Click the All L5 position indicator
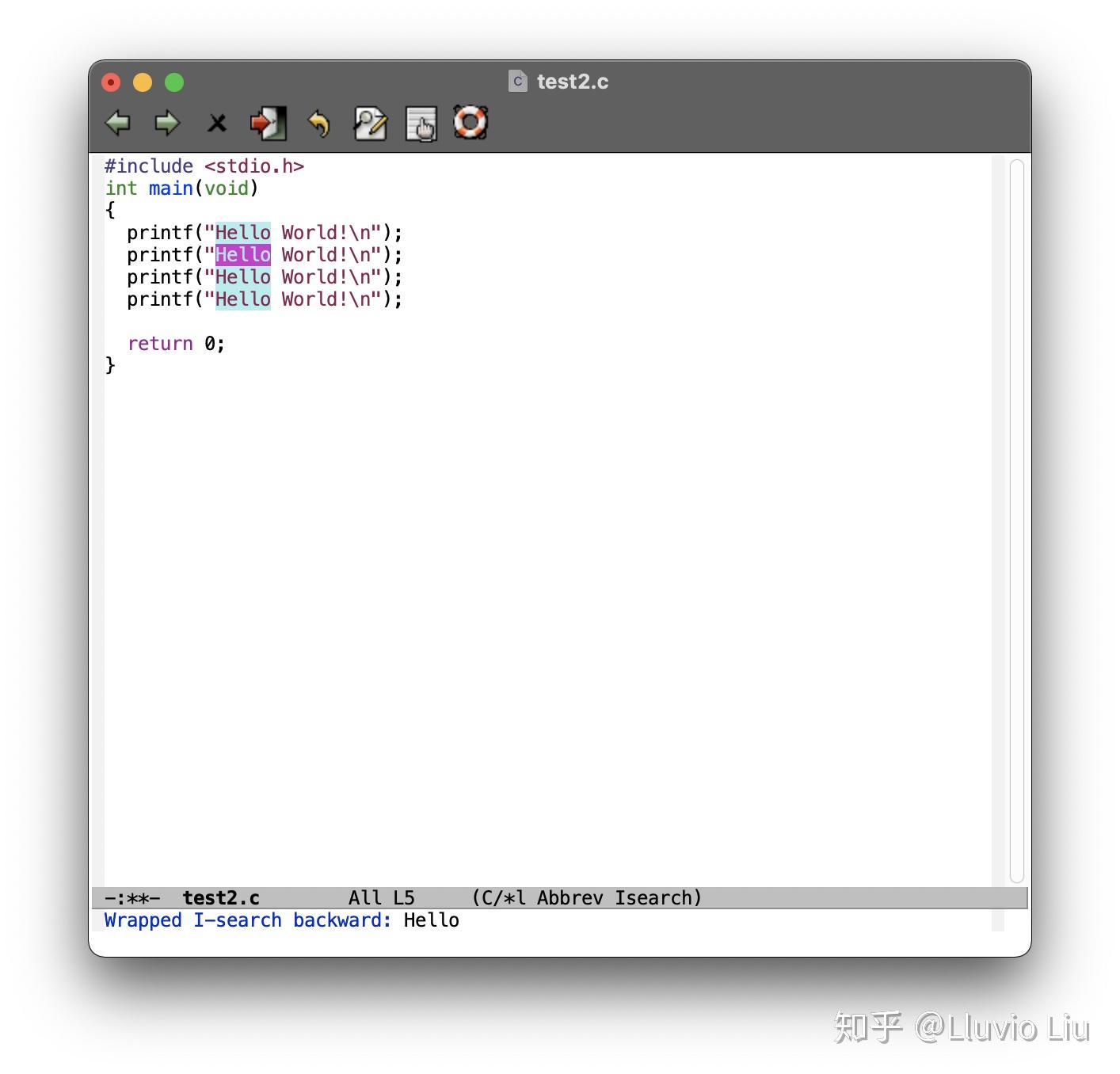The width and height of the screenshot is (1120, 1074). [380, 897]
